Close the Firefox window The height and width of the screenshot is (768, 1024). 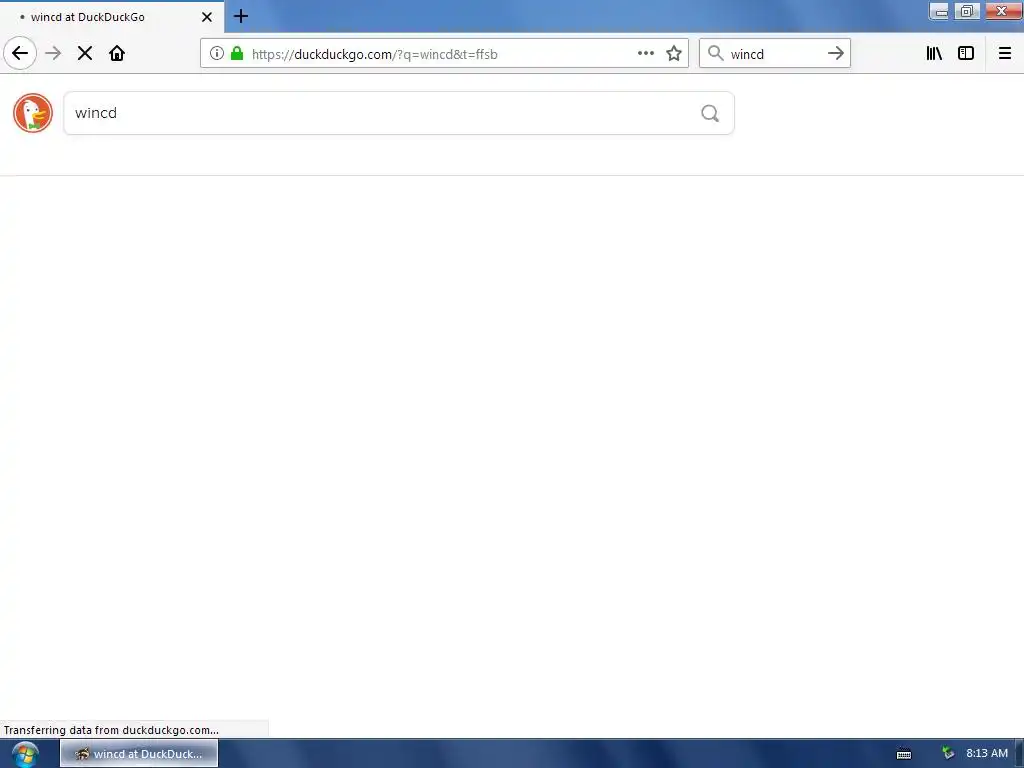[x=1002, y=11]
